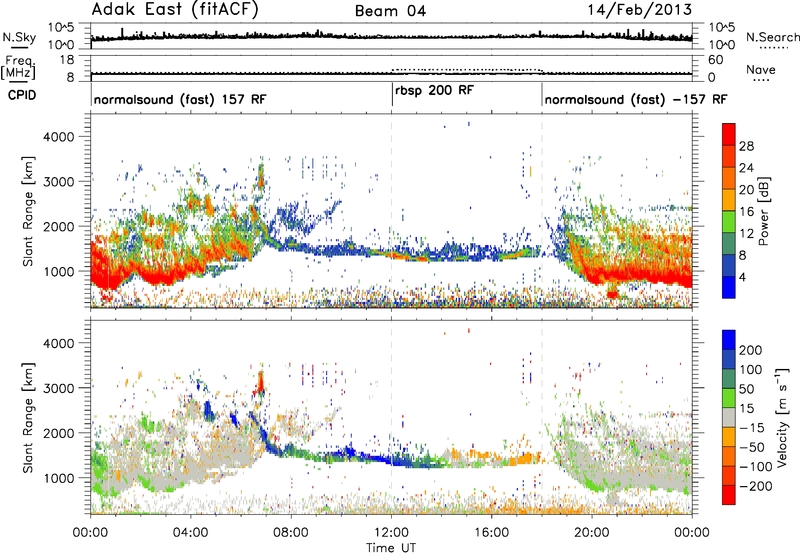
Task: Click the 'Beam 04' label
Action: 390,11
